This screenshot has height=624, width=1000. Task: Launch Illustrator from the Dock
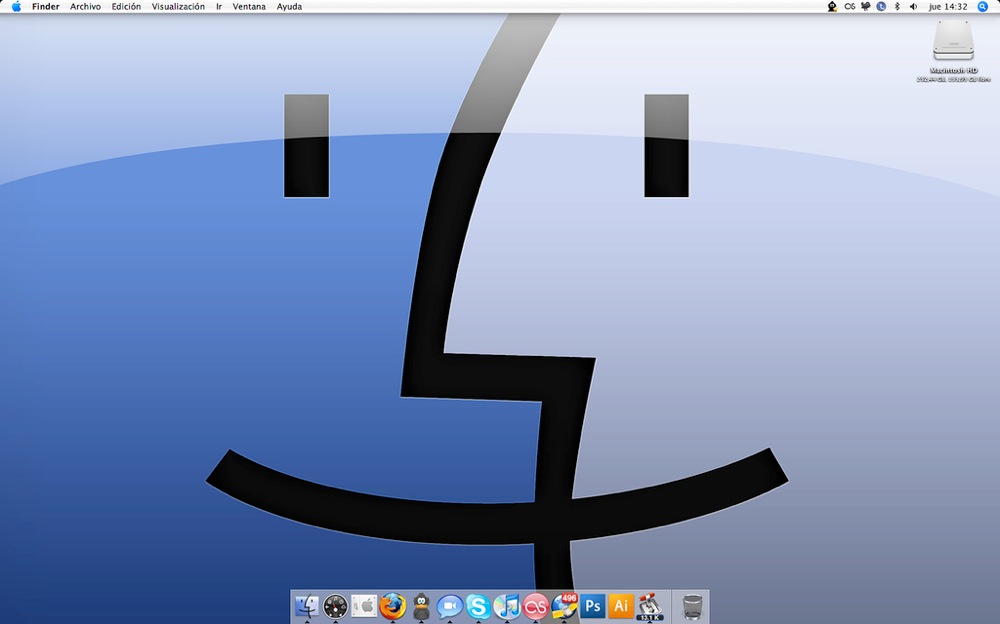tap(621, 605)
